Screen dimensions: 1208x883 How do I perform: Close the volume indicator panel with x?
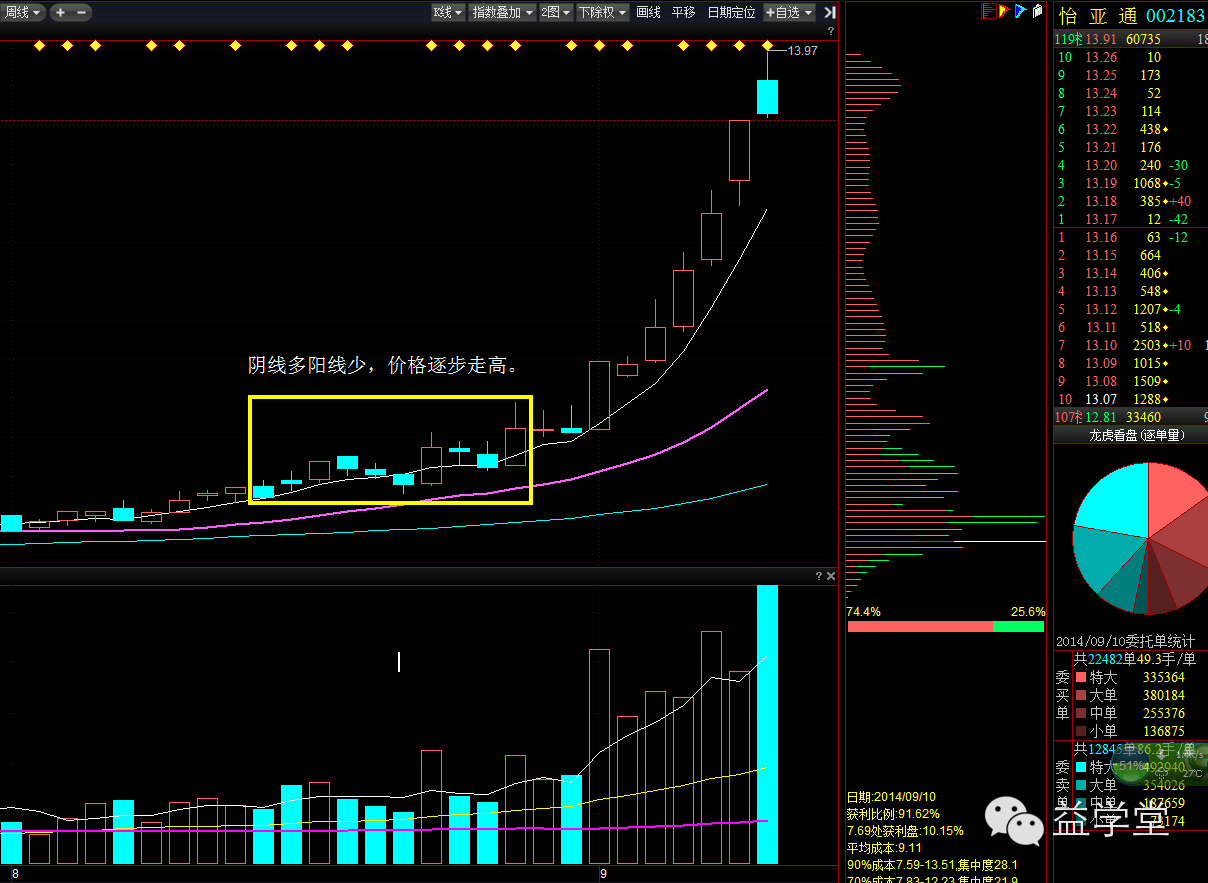830,576
